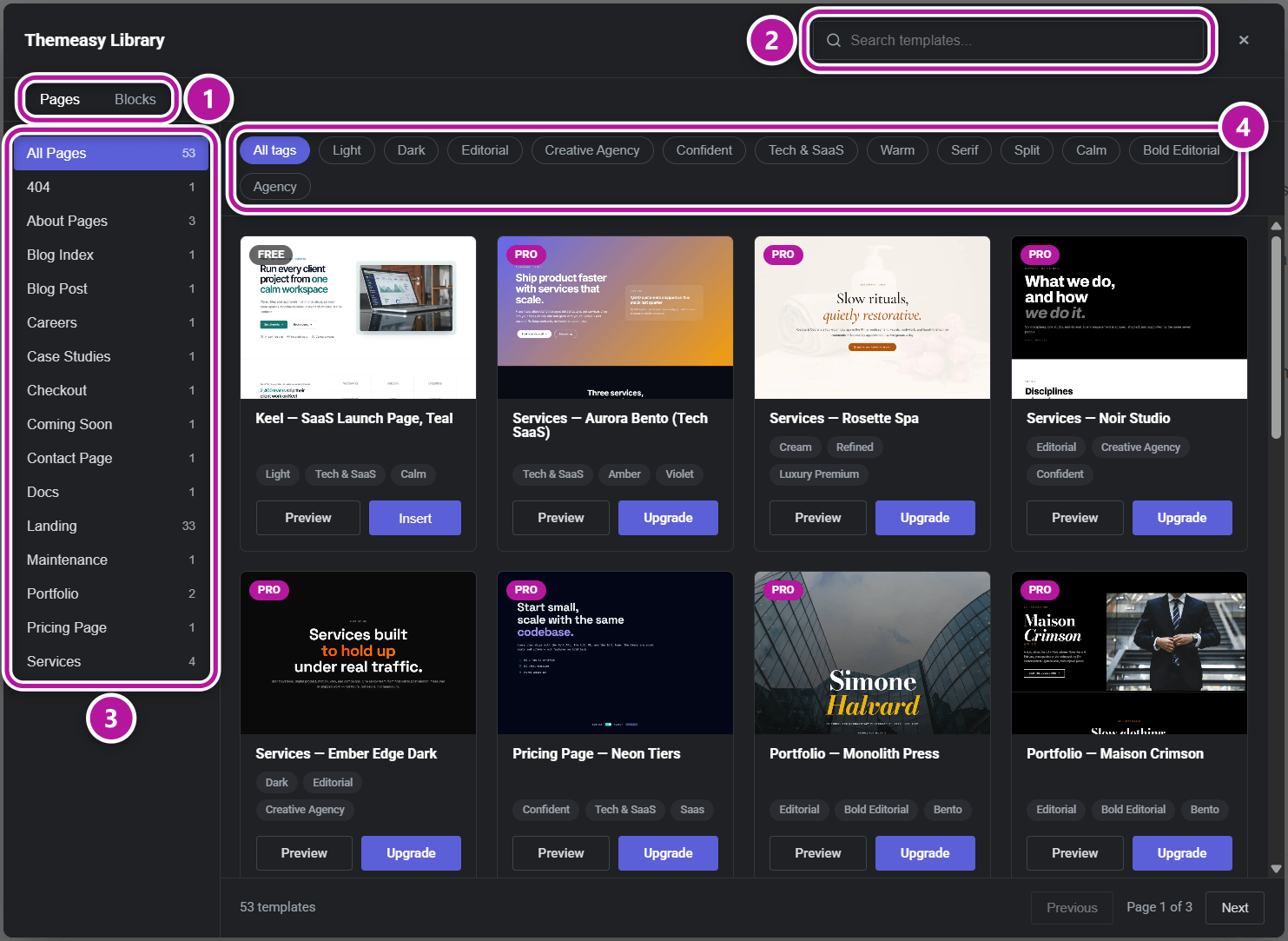
Task: Choose the Pricing Page category
Action: (111, 627)
